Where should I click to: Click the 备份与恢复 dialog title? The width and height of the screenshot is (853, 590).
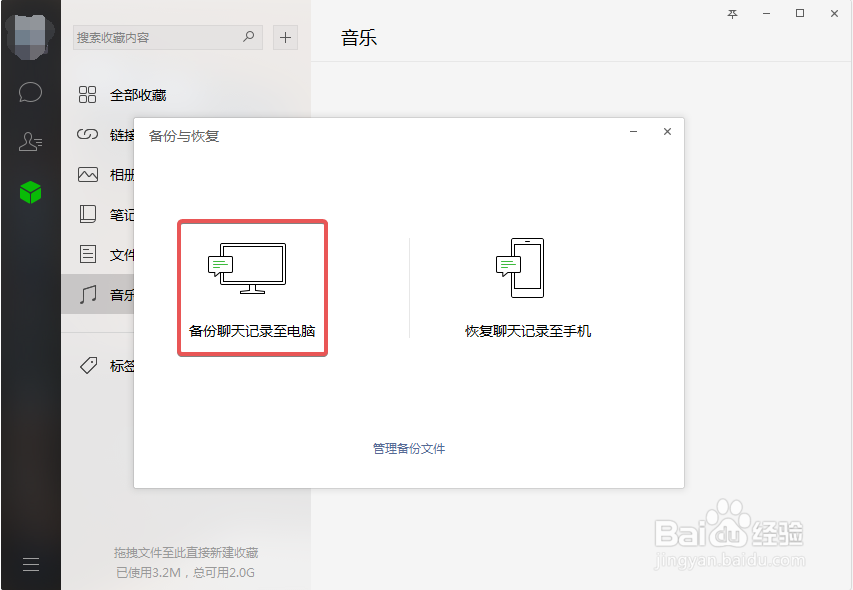[184, 136]
